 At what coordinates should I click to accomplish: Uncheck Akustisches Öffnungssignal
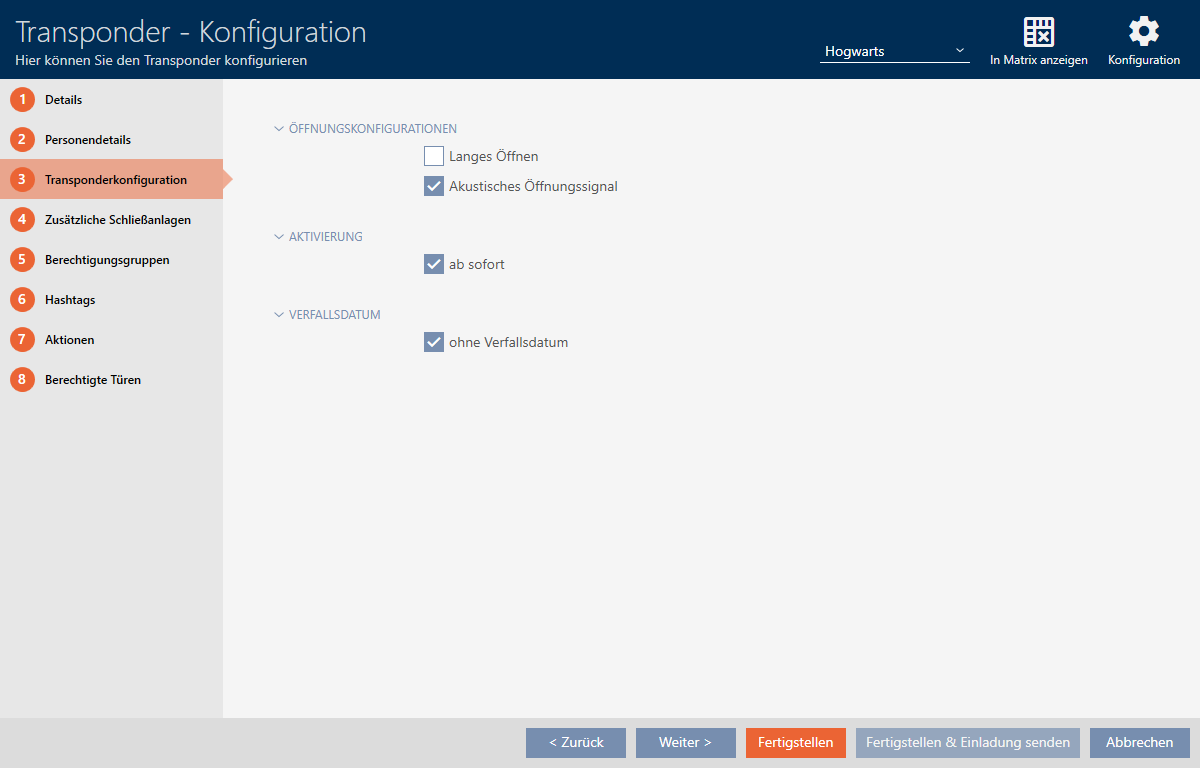pyautogui.click(x=434, y=186)
